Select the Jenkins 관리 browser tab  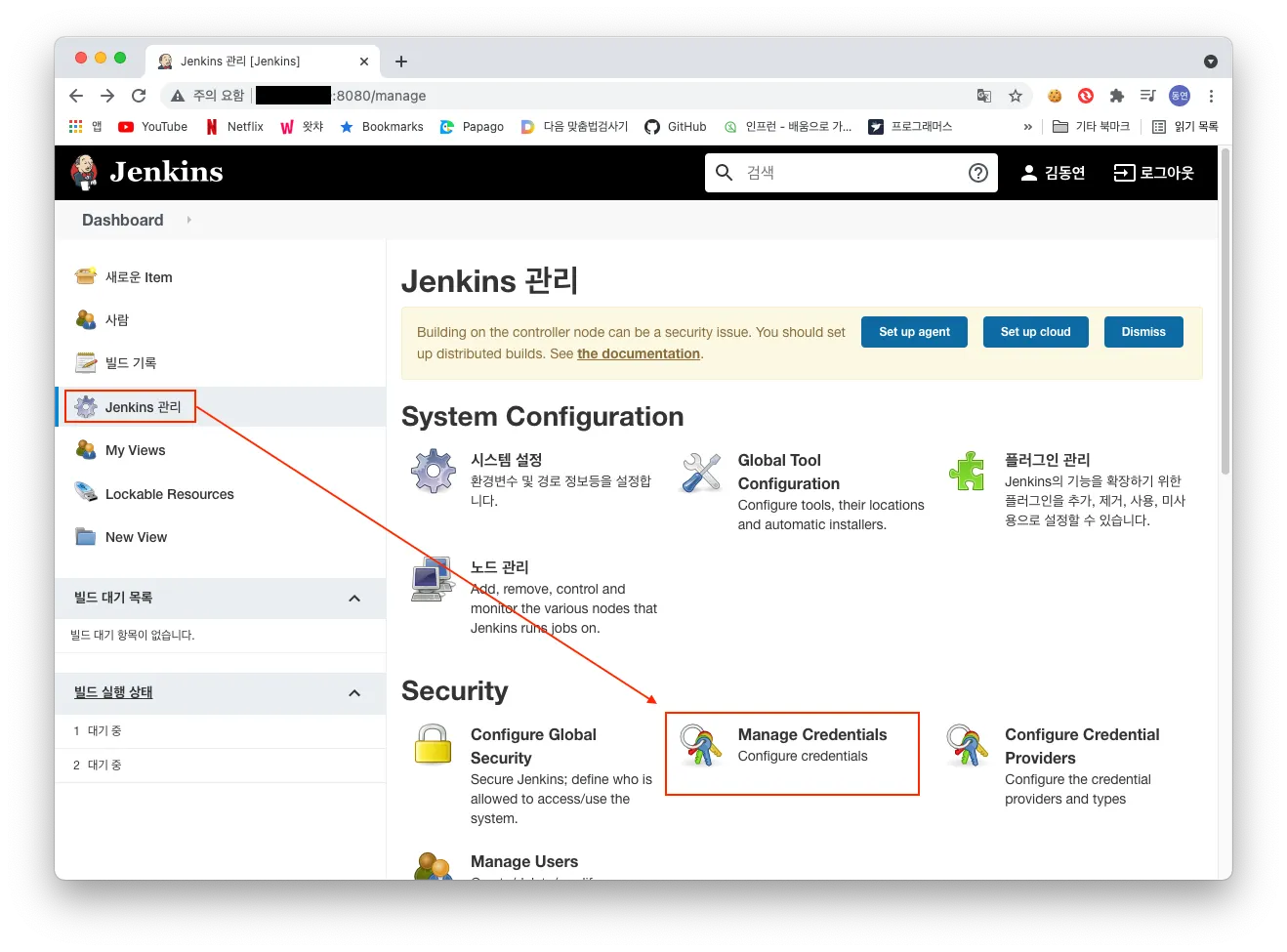(x=264, y=61)
